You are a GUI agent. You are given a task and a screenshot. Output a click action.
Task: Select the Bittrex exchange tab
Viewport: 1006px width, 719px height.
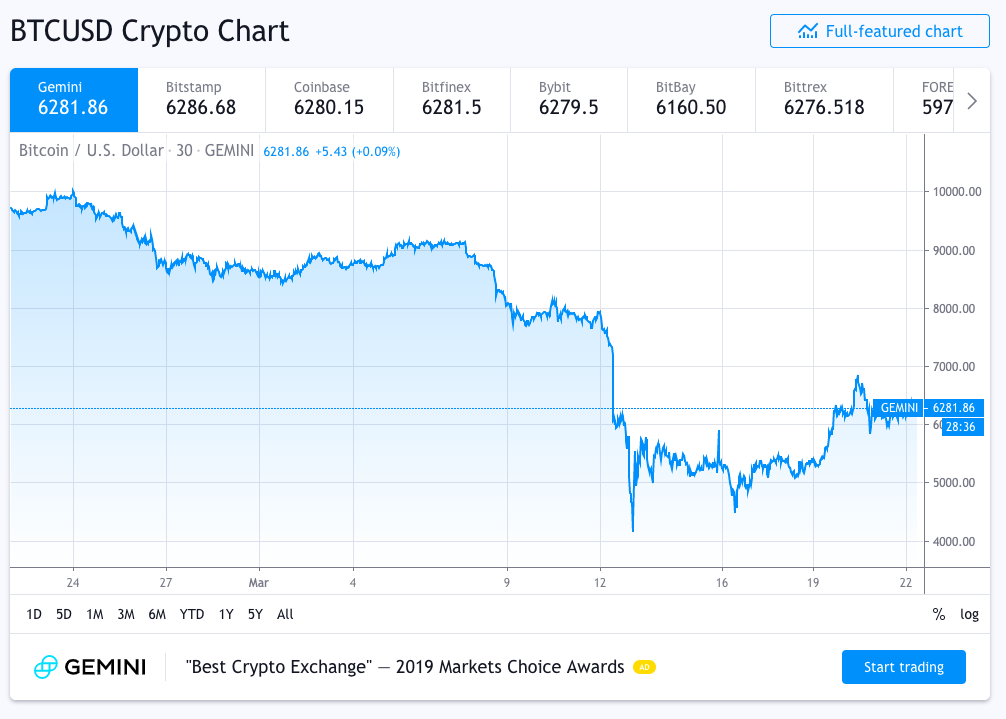[824, 99]
